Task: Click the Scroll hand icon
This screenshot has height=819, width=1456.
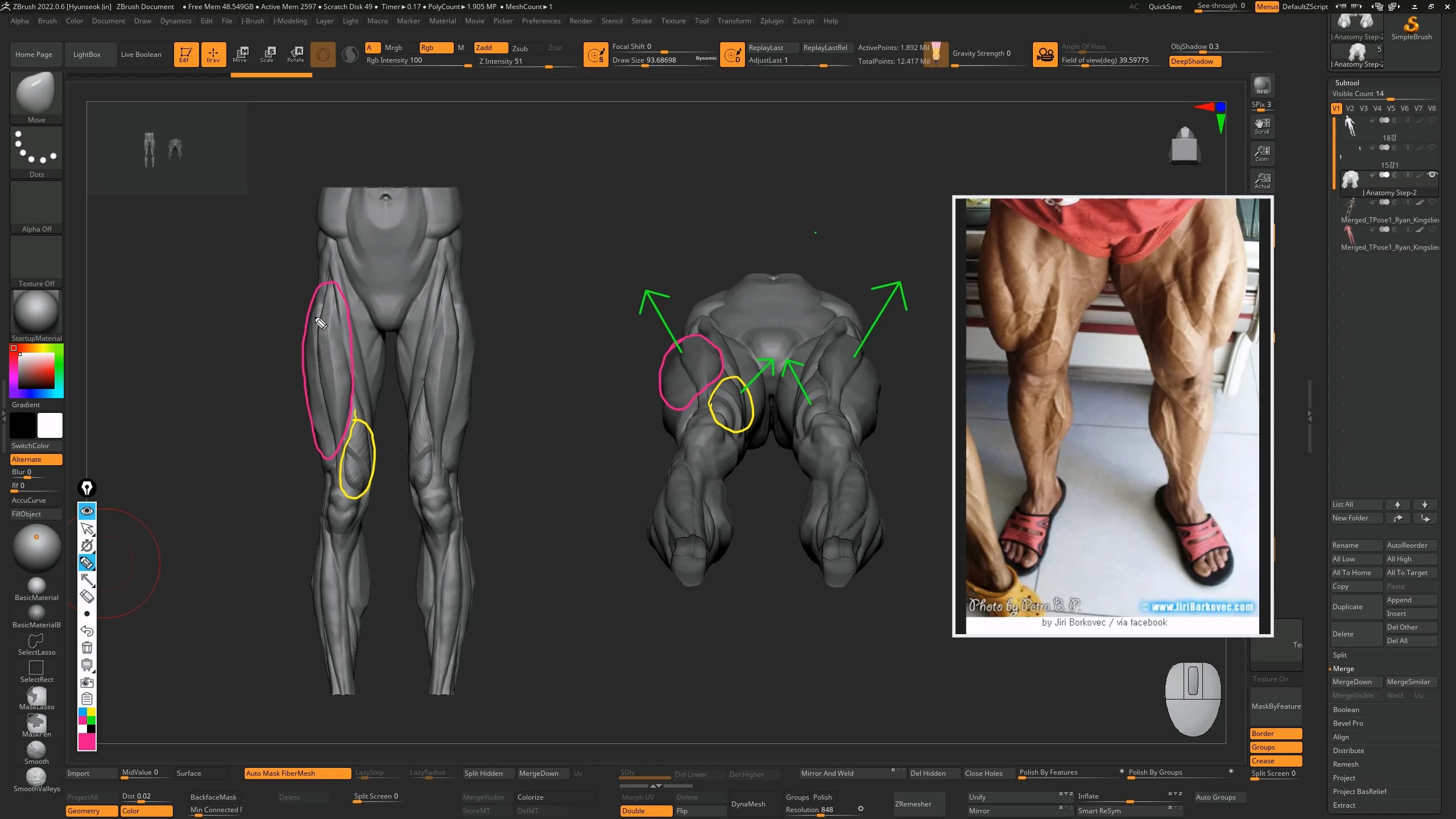Action: click(1262, 126)
